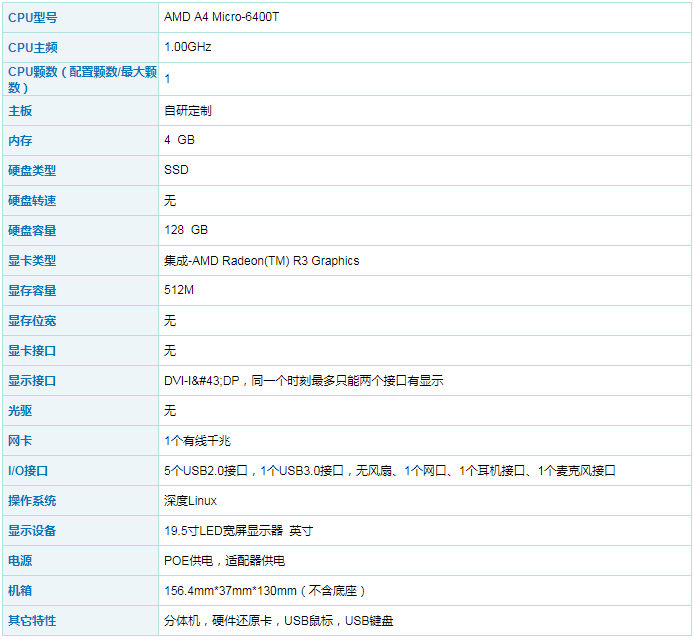Click the 128 GB capacity value

[186, 230]
